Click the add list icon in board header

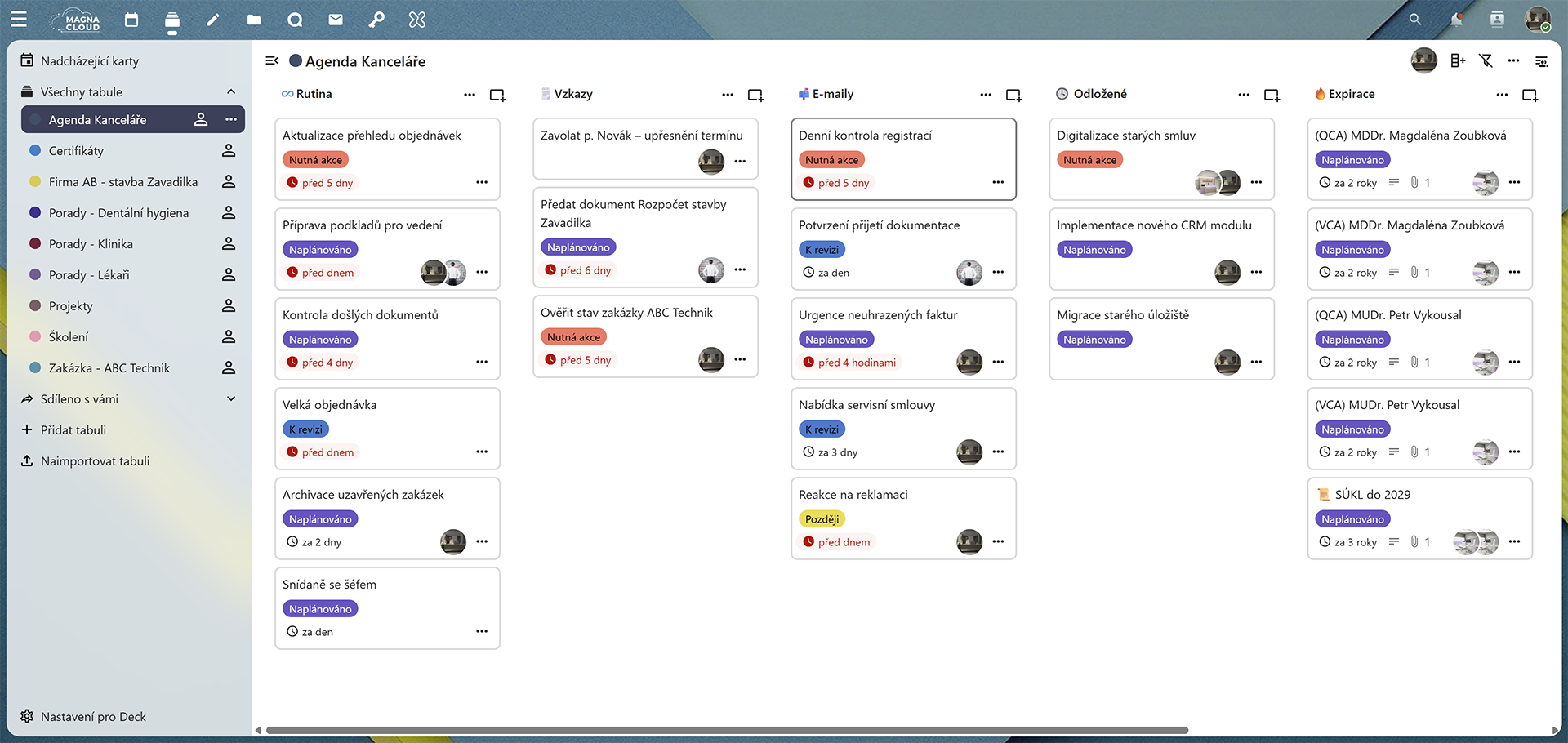point(1458,61)
